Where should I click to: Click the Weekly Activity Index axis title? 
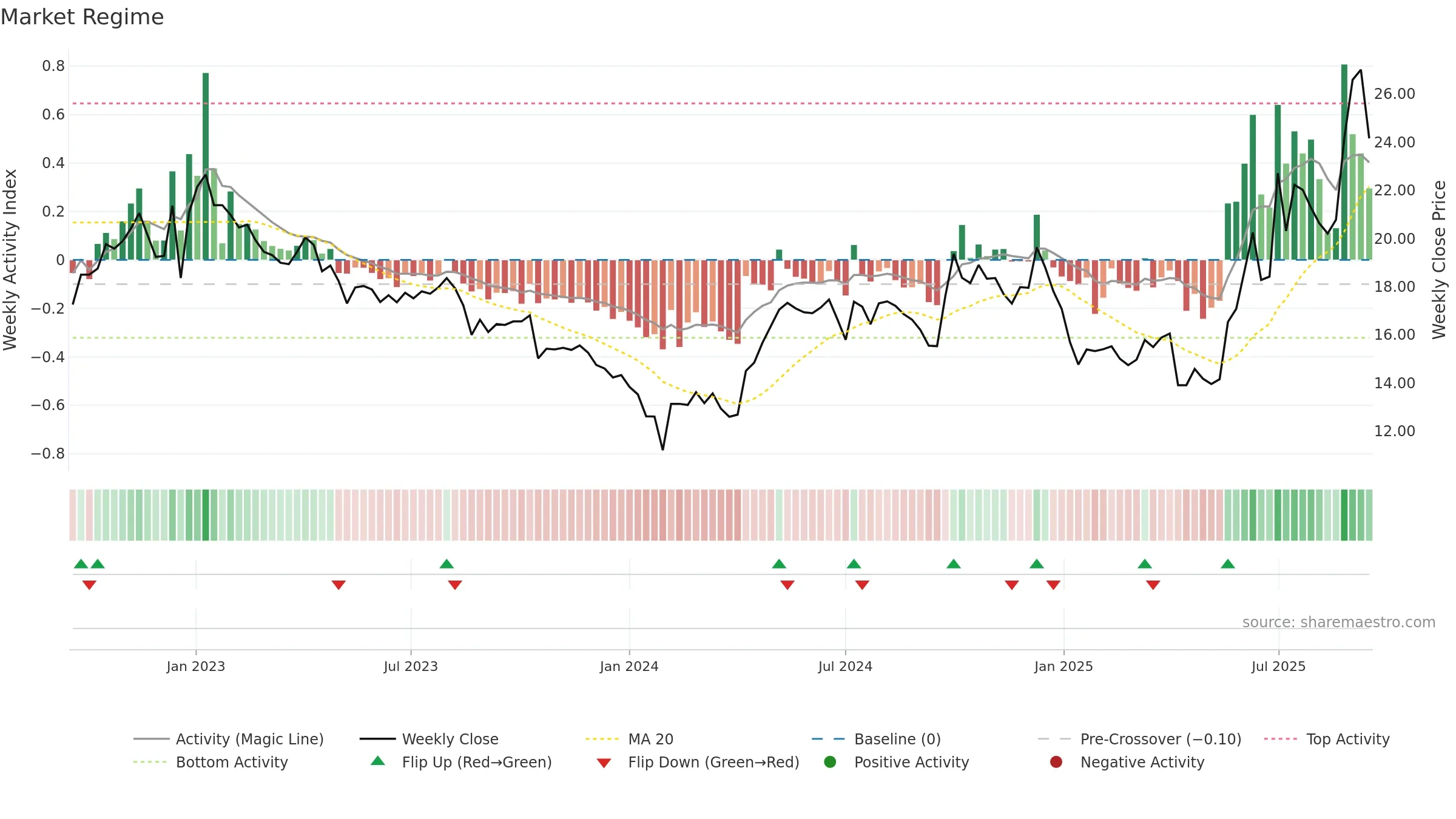pos(10,260)
